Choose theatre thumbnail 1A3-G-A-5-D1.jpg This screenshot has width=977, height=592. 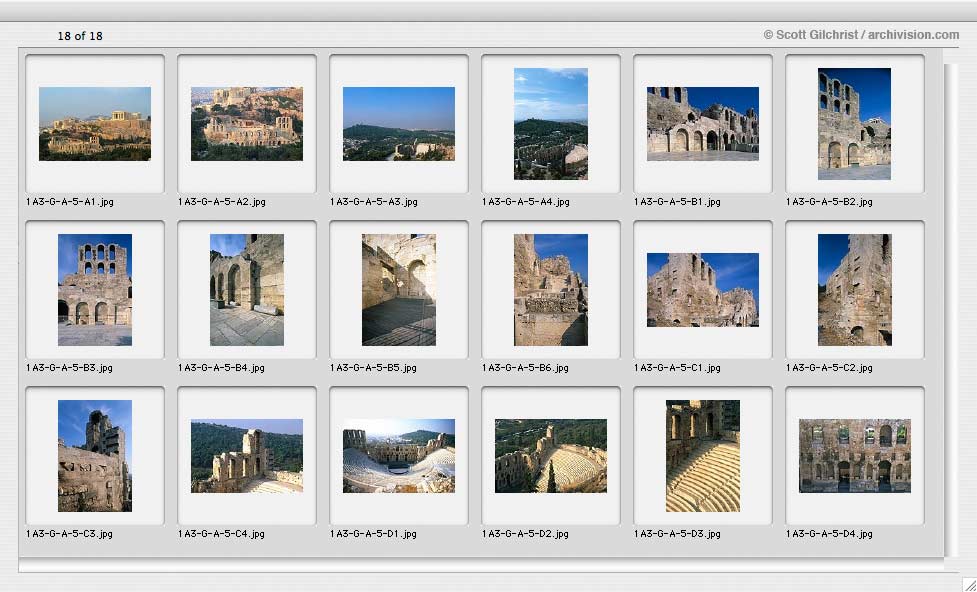click(399, 456)
